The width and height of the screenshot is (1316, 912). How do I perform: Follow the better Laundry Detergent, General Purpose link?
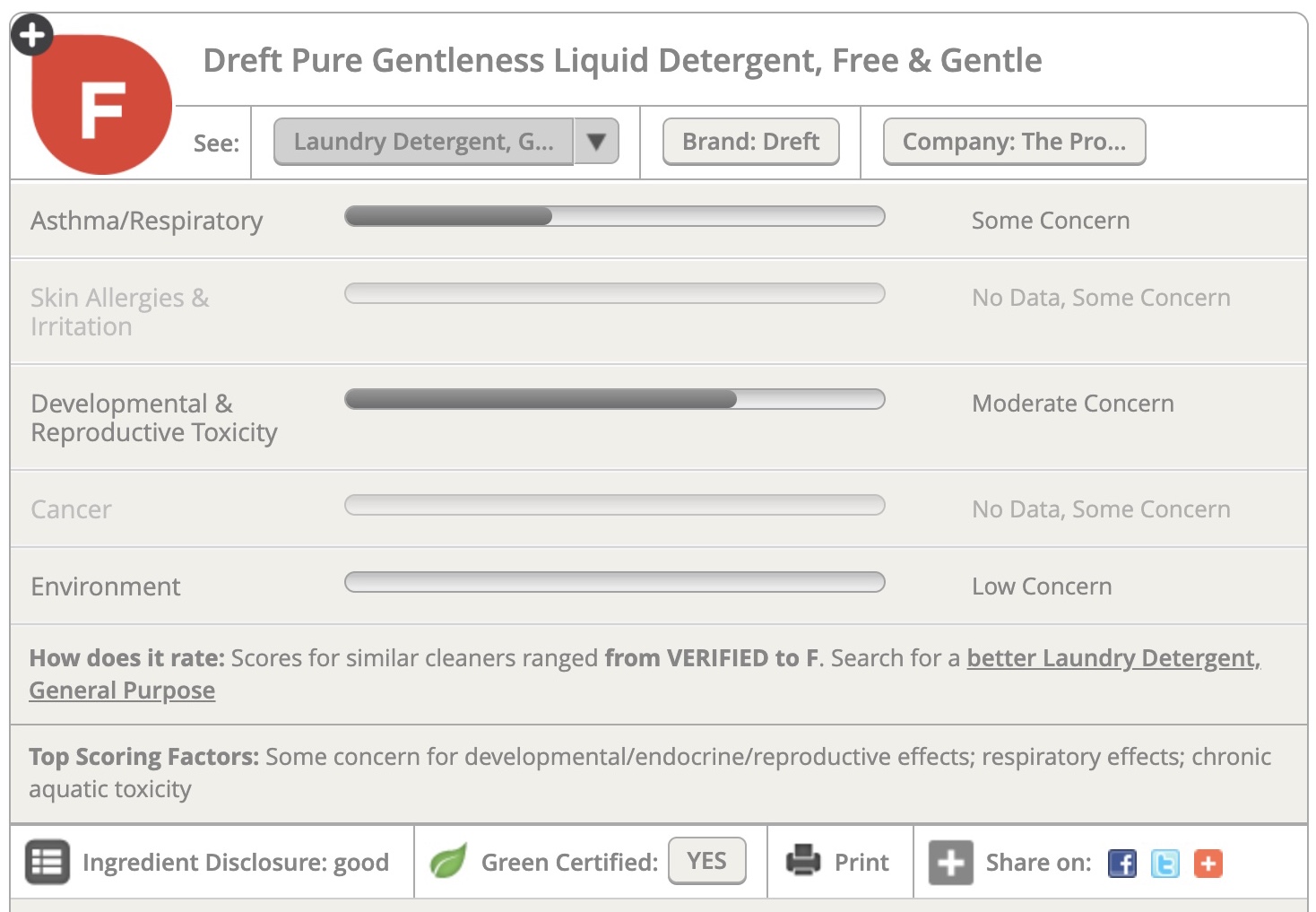[x=1113, y=658]
